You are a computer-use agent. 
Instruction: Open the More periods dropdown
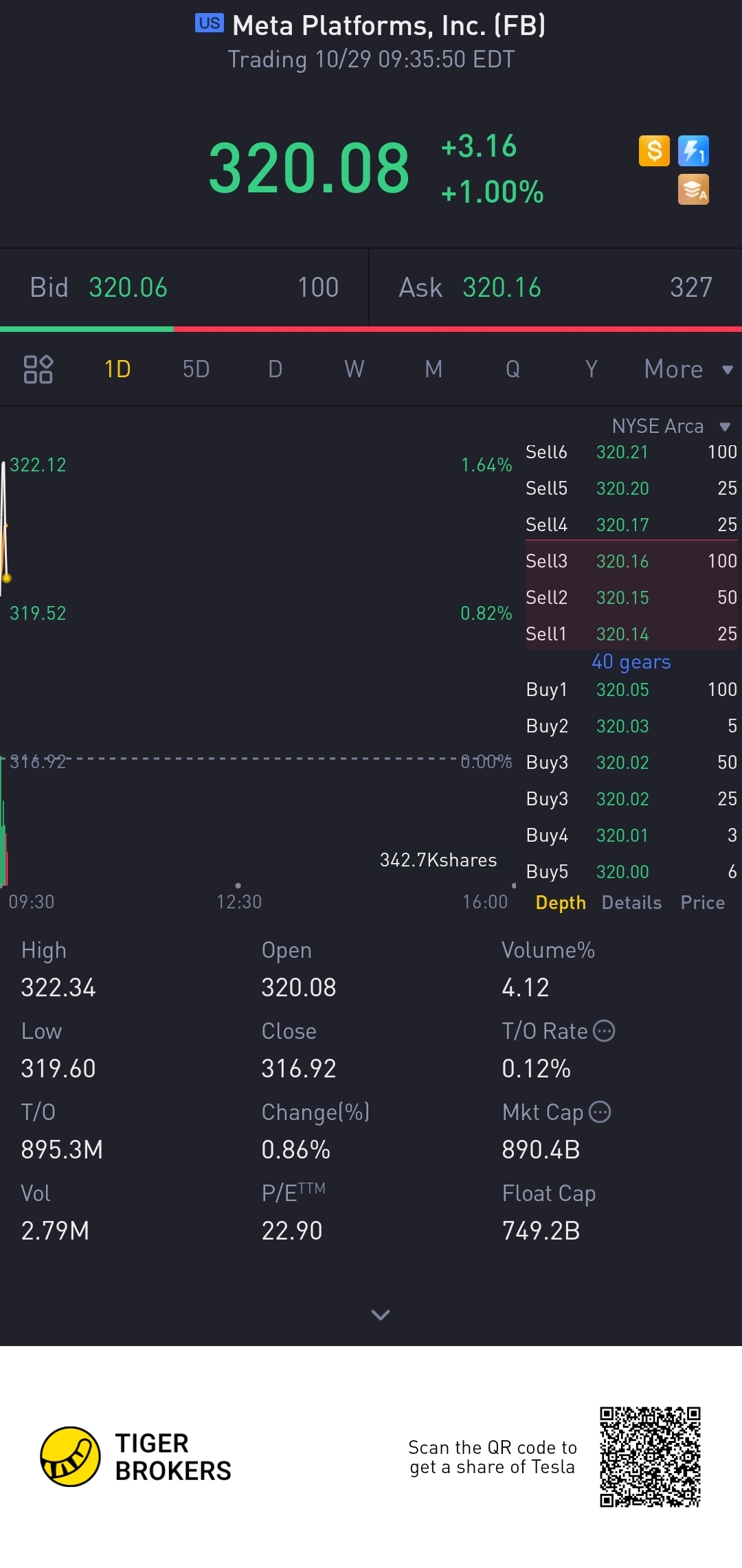click(x=688, y=369)
